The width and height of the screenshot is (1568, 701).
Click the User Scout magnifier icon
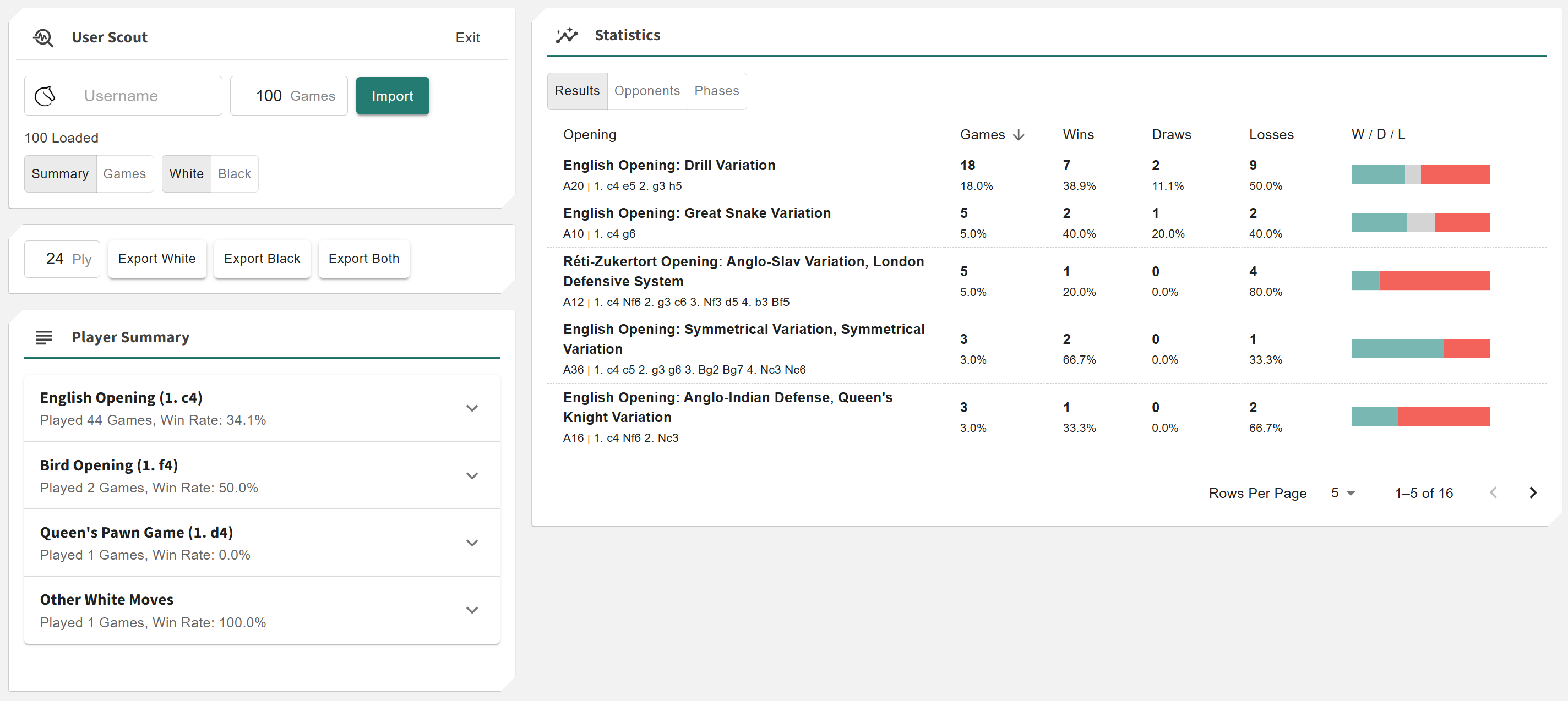click(x=43, y=38)
